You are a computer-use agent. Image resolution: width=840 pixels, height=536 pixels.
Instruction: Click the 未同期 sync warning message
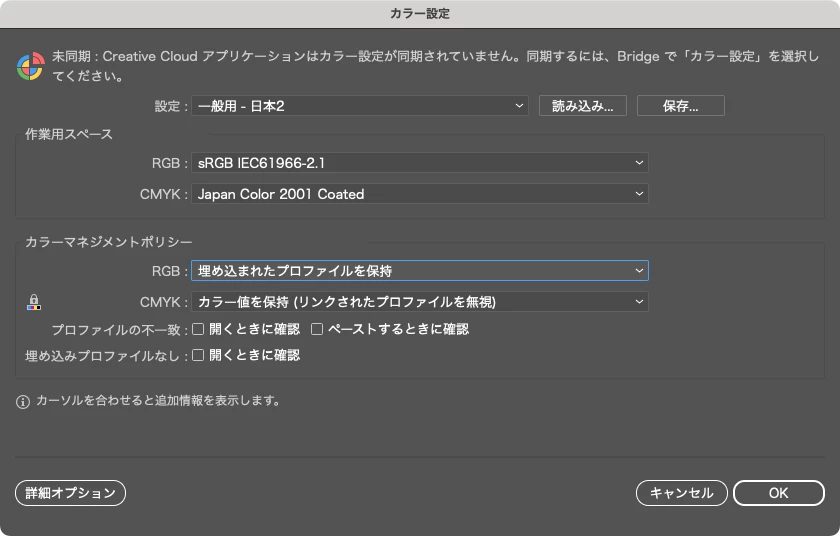click(435, 66)
